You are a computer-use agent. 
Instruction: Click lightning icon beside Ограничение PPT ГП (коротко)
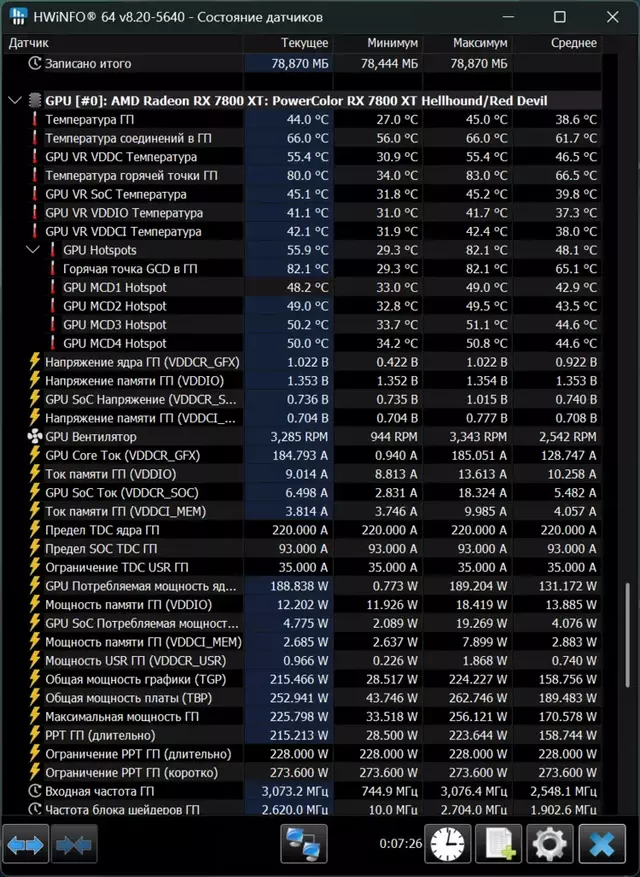point(35,772)
